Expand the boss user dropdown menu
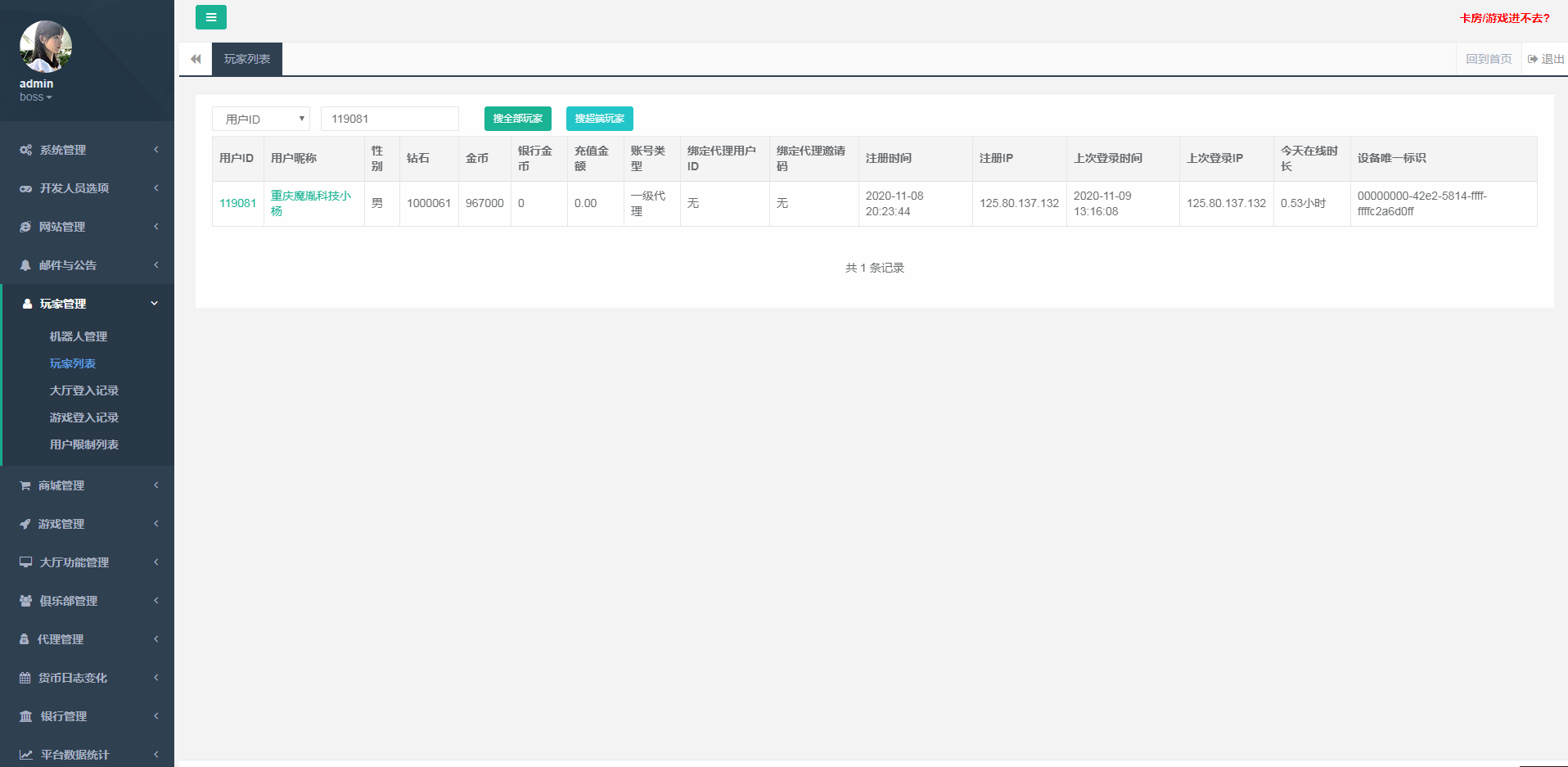This screenshot has height=767, width=1568. coord(36,97)
